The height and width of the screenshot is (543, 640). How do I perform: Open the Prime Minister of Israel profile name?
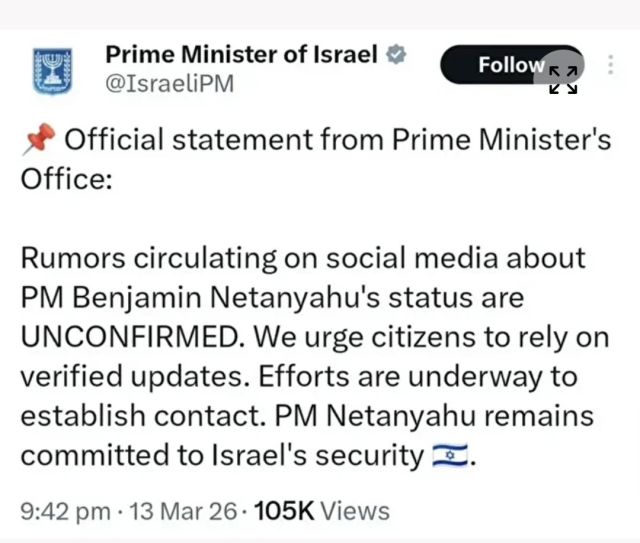point(242,56)
